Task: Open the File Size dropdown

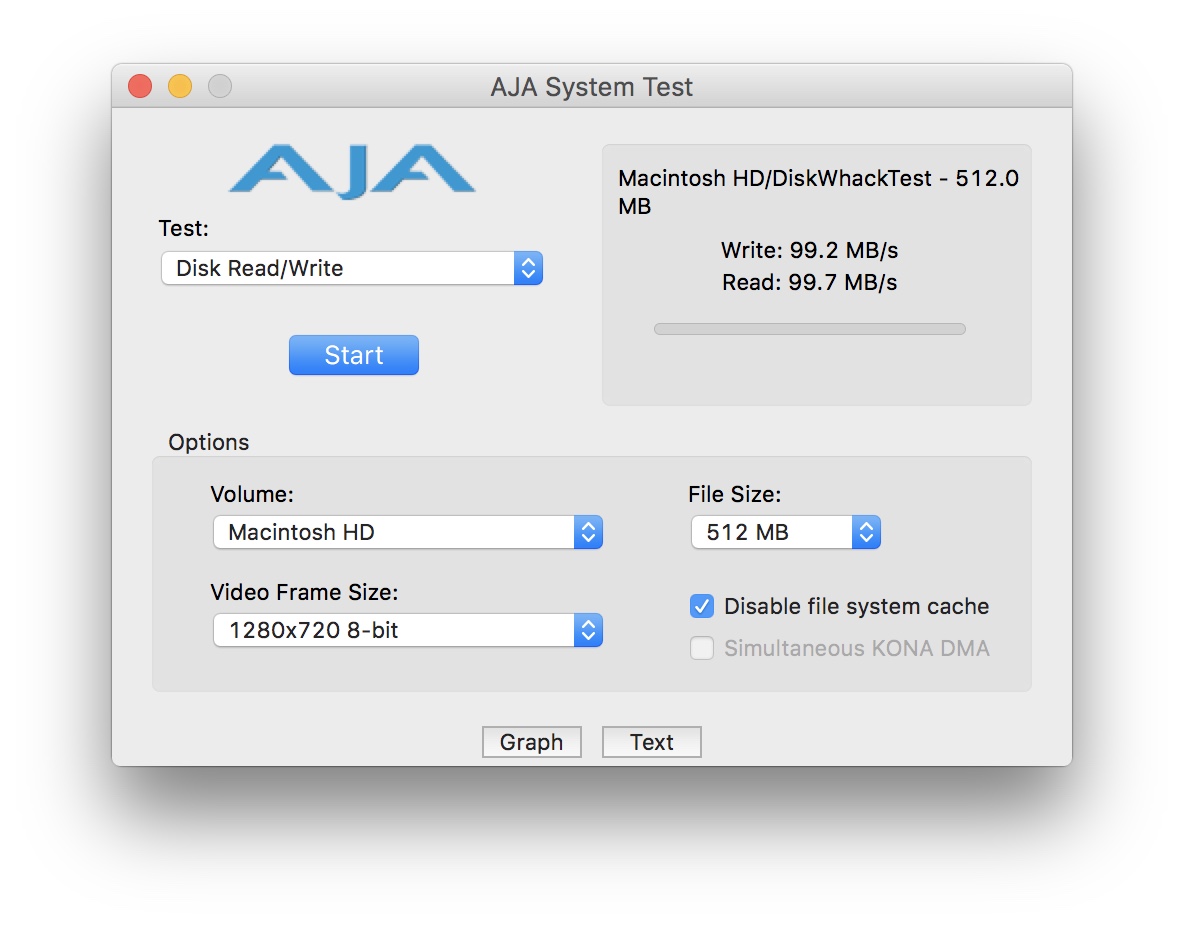Action: [786, 532]
